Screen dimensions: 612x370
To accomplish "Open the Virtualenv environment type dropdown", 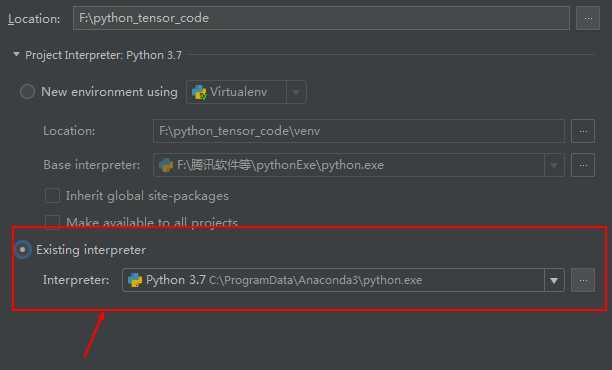I will (x=296, y=92).
